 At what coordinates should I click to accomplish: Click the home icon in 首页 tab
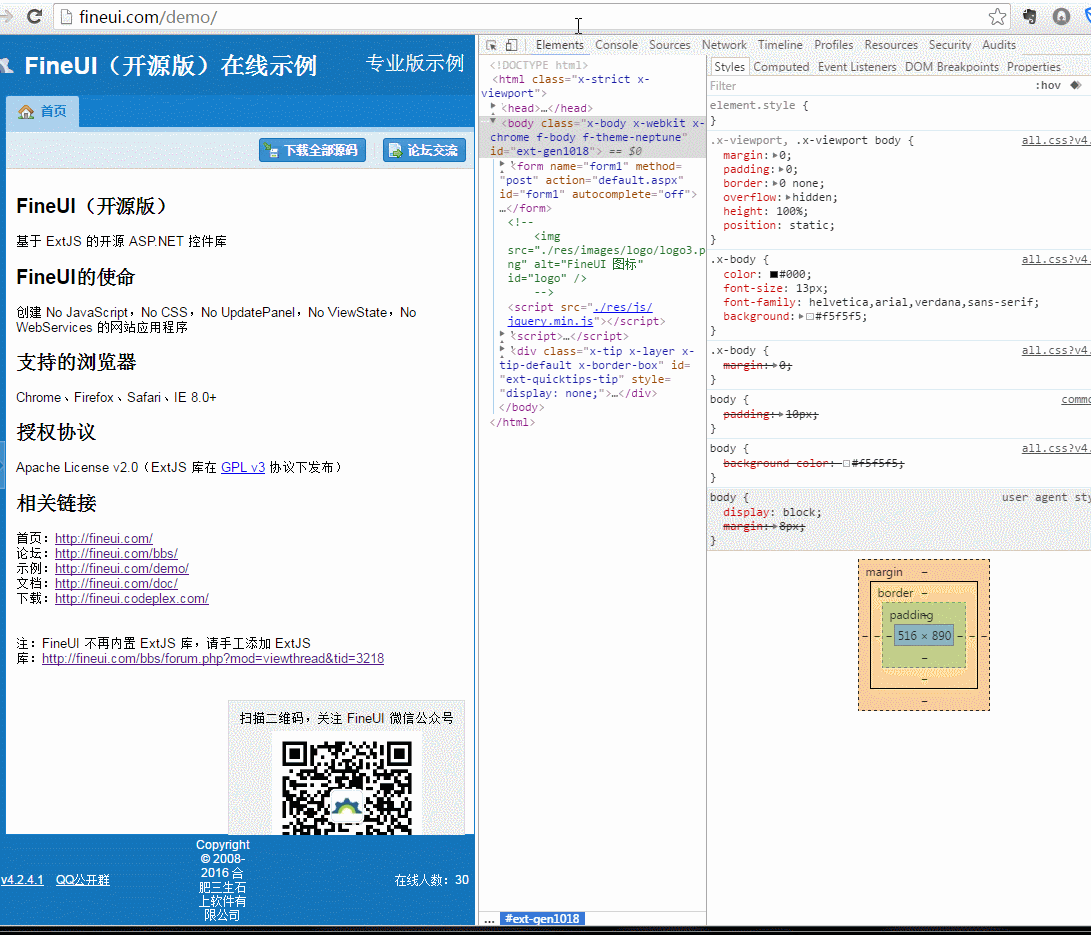(x=26, y=112)
